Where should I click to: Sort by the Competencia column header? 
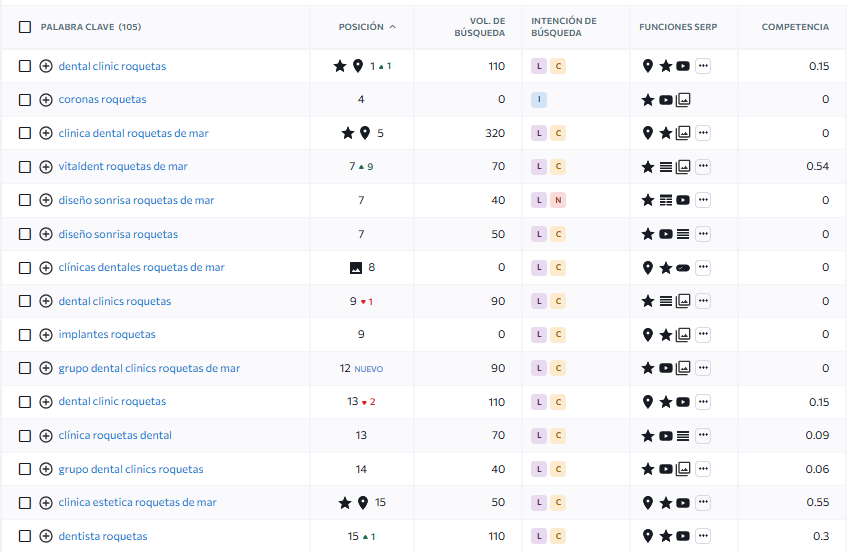[794, 27]
